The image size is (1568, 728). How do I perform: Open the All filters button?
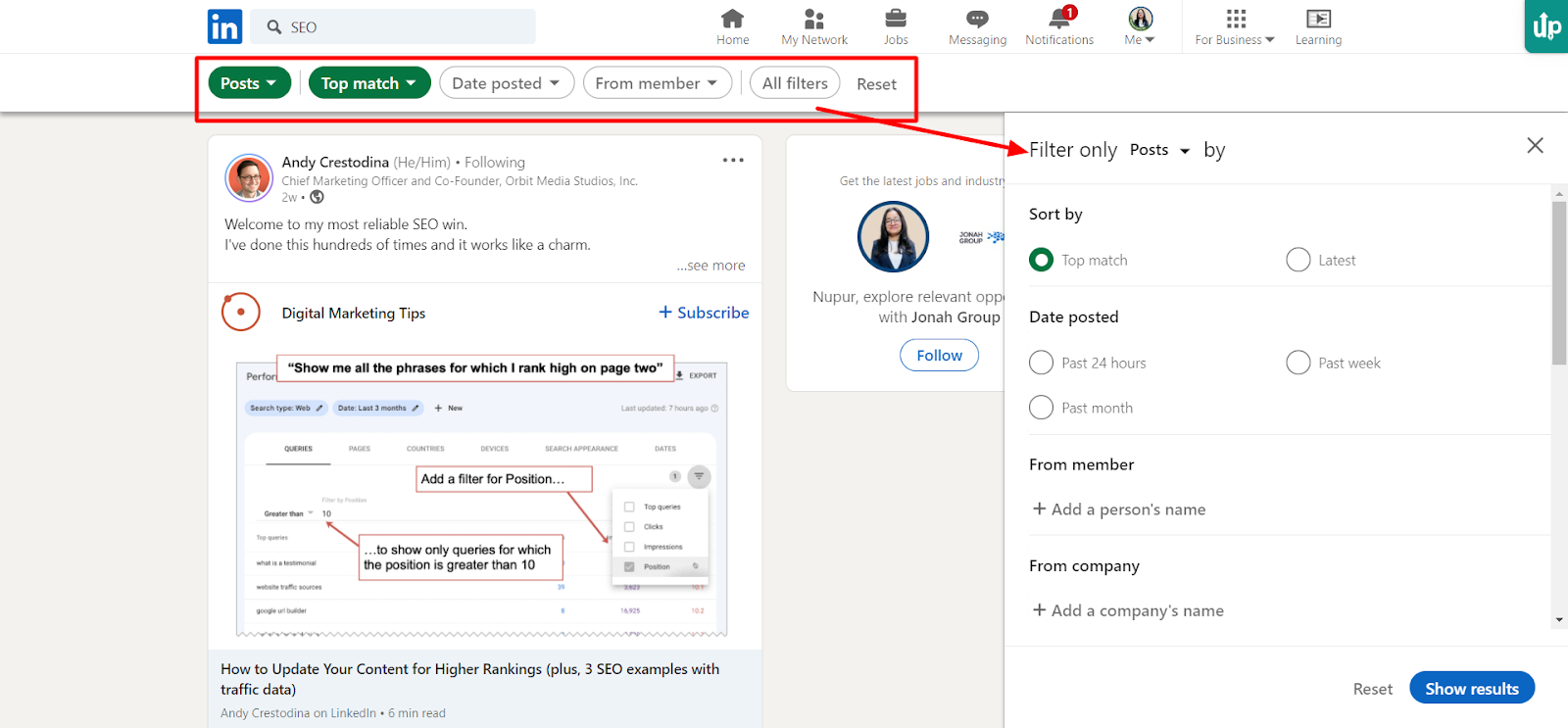pyautogui.click(x=795, y=83)
